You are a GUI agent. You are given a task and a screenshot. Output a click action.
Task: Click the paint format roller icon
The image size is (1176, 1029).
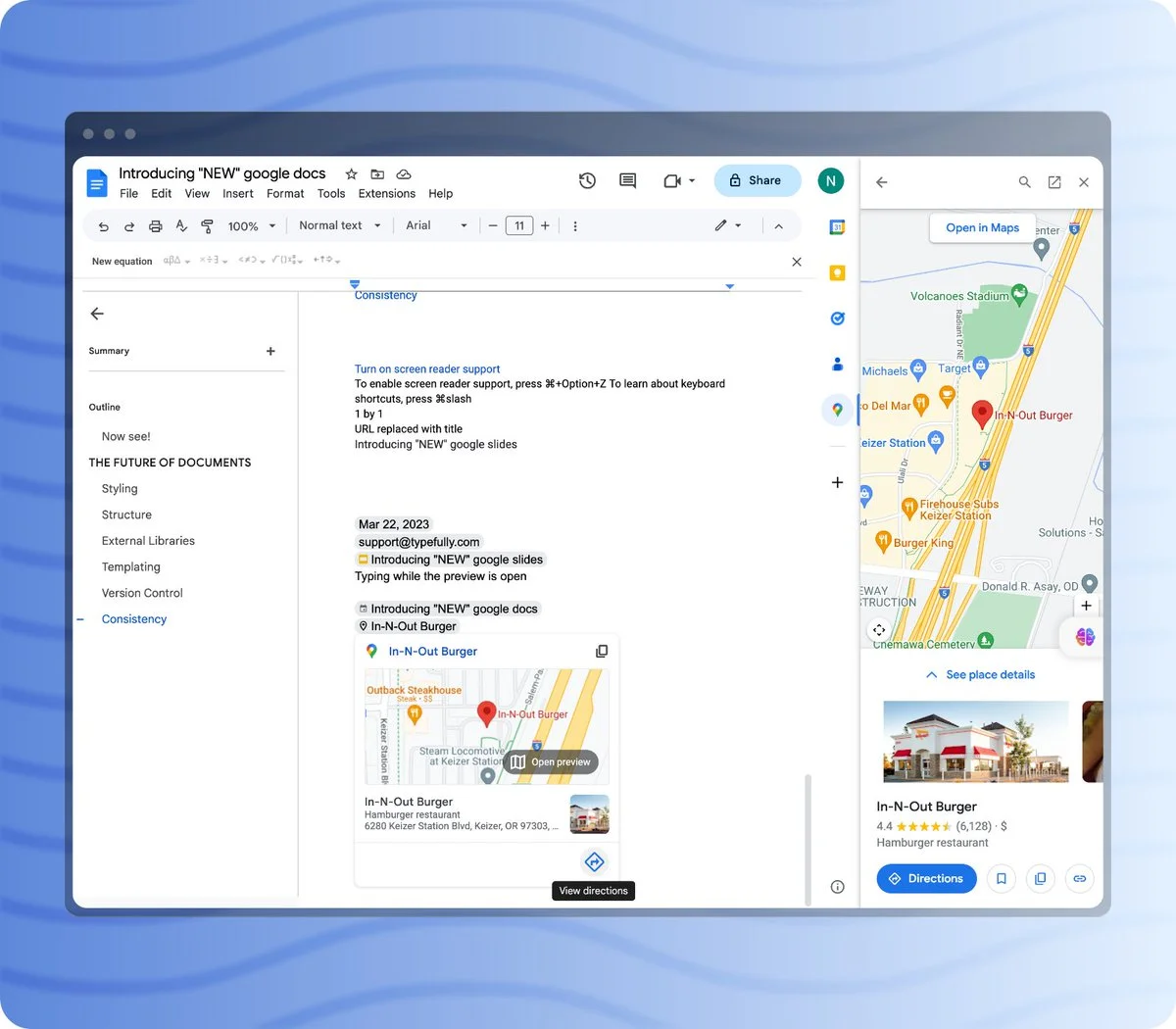click(207, 226)
